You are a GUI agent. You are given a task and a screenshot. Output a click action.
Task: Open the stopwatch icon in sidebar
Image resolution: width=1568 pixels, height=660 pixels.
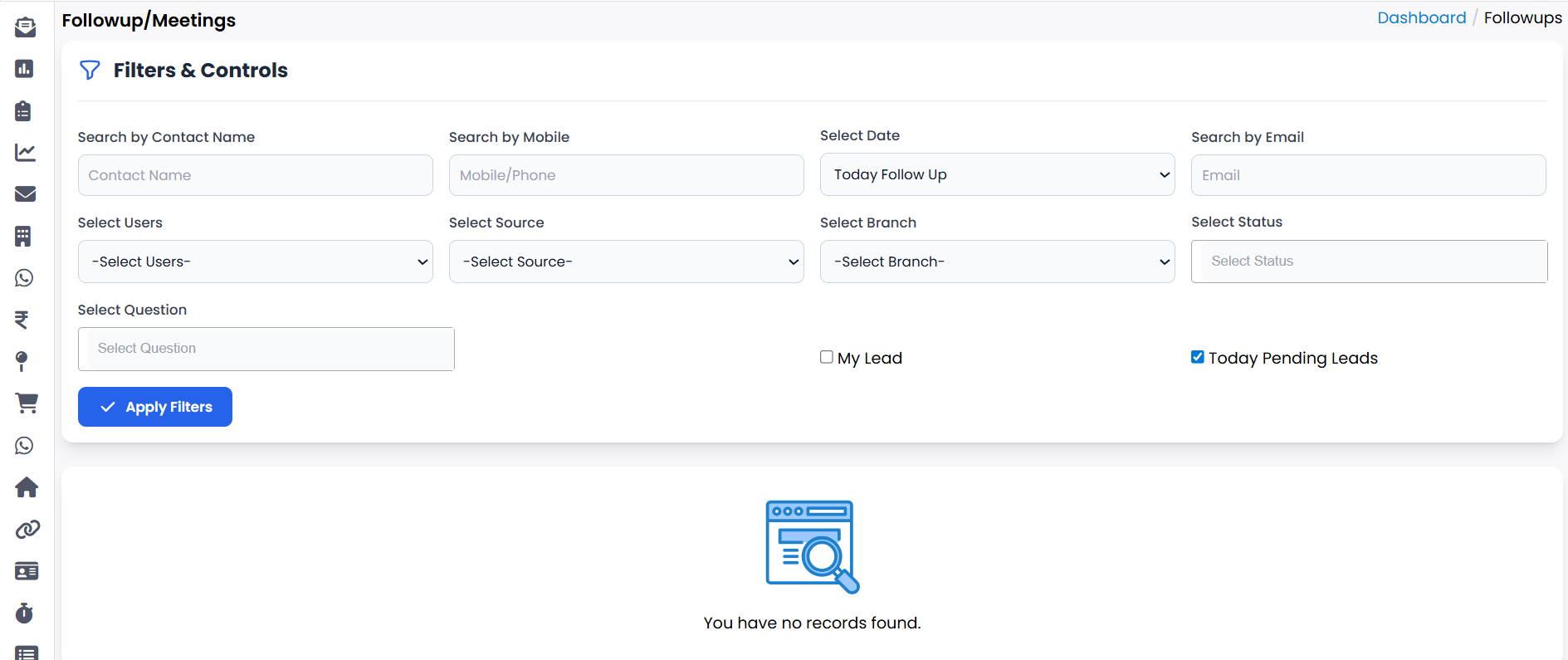coord(25,614)
